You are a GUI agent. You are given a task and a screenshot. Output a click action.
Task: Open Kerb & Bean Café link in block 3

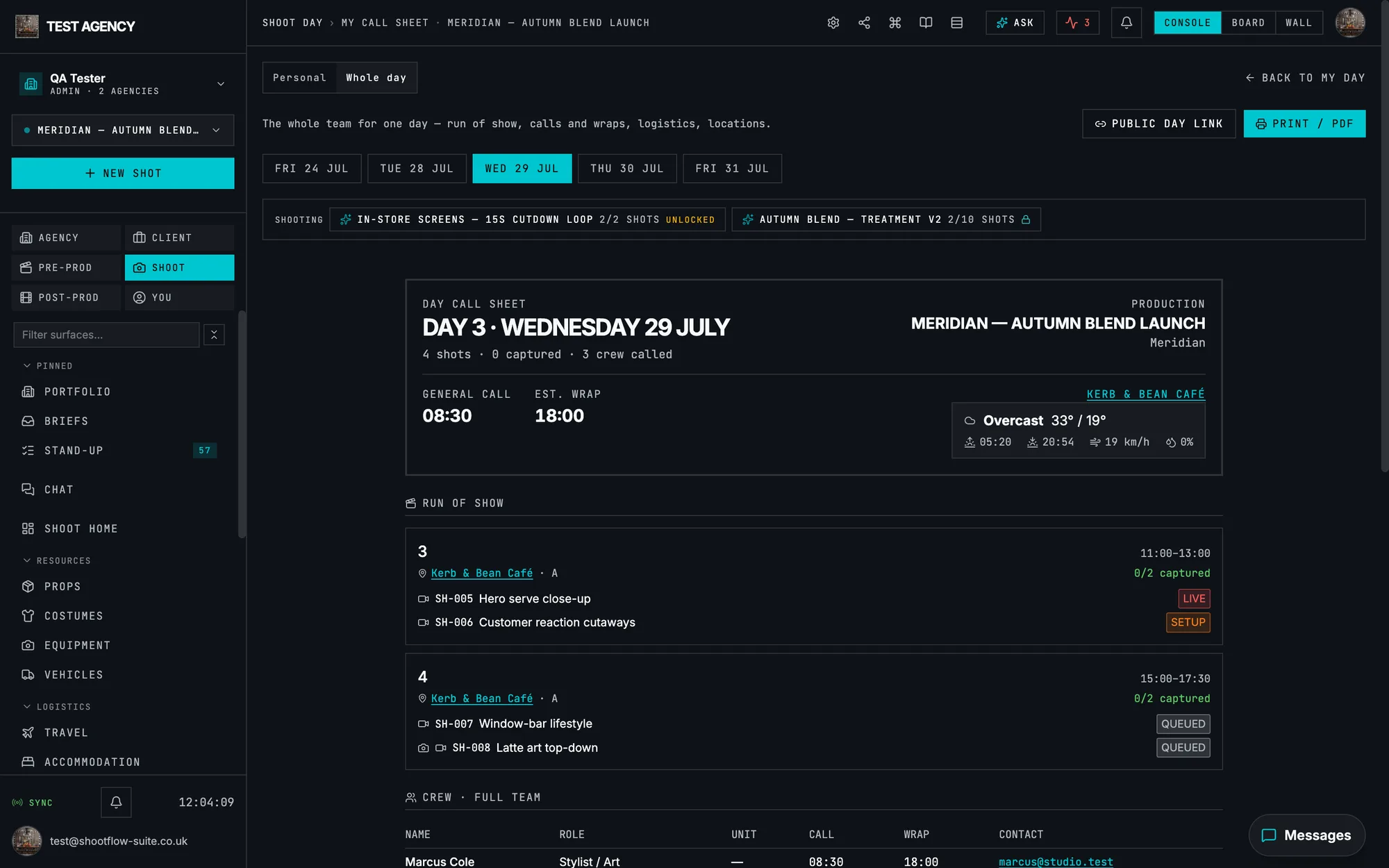[482, 573]
